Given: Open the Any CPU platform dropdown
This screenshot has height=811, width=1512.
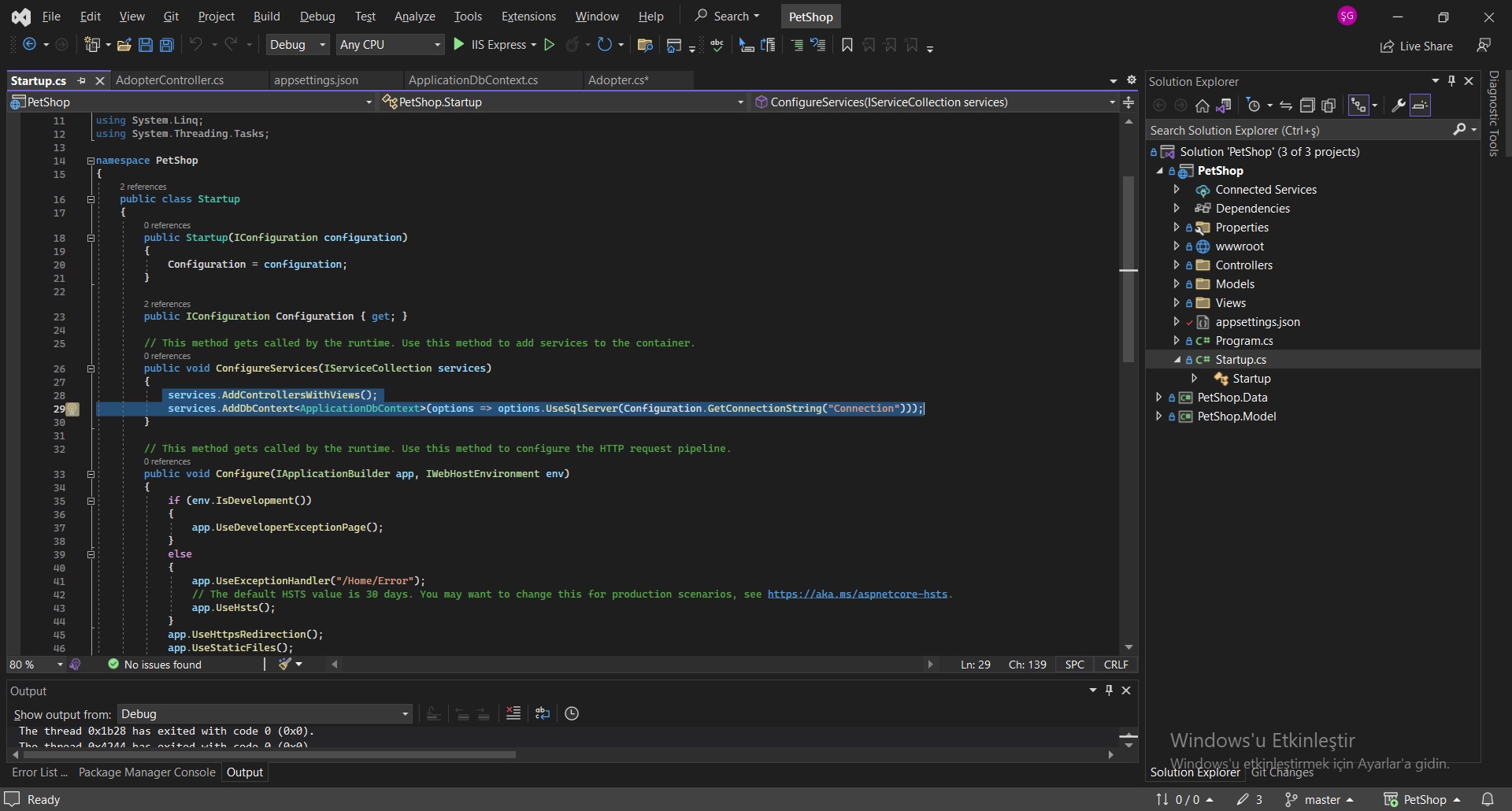Looking at the screenshot, I should (390, 45).
